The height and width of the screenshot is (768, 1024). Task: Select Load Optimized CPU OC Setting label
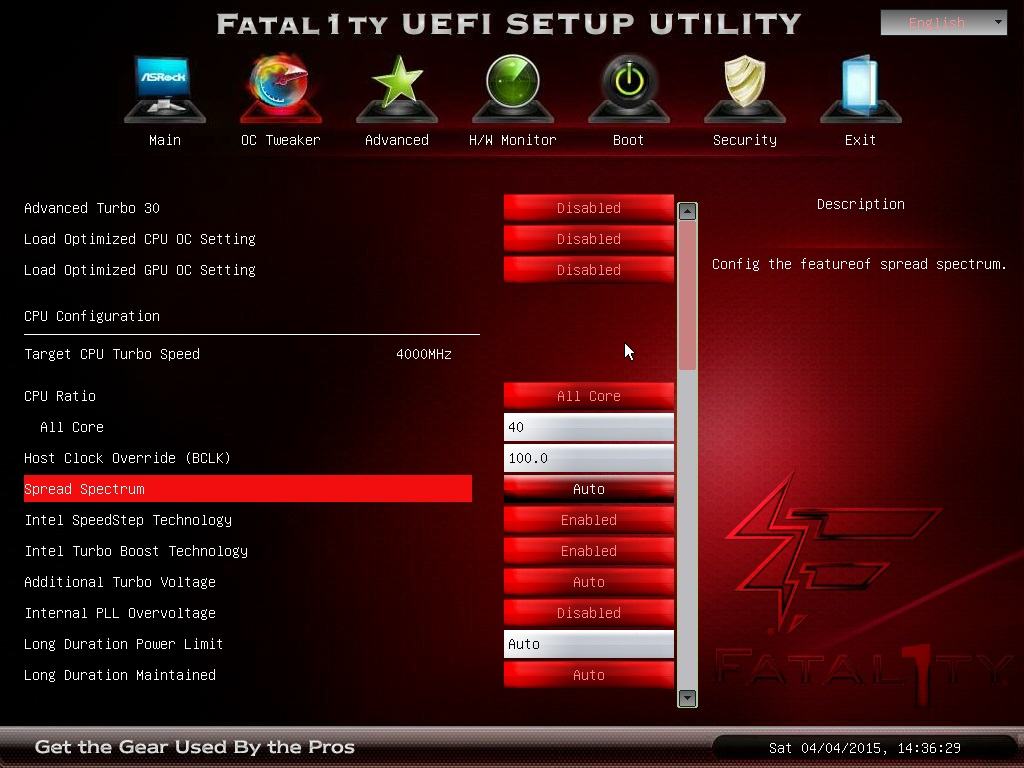click(140, 239)
